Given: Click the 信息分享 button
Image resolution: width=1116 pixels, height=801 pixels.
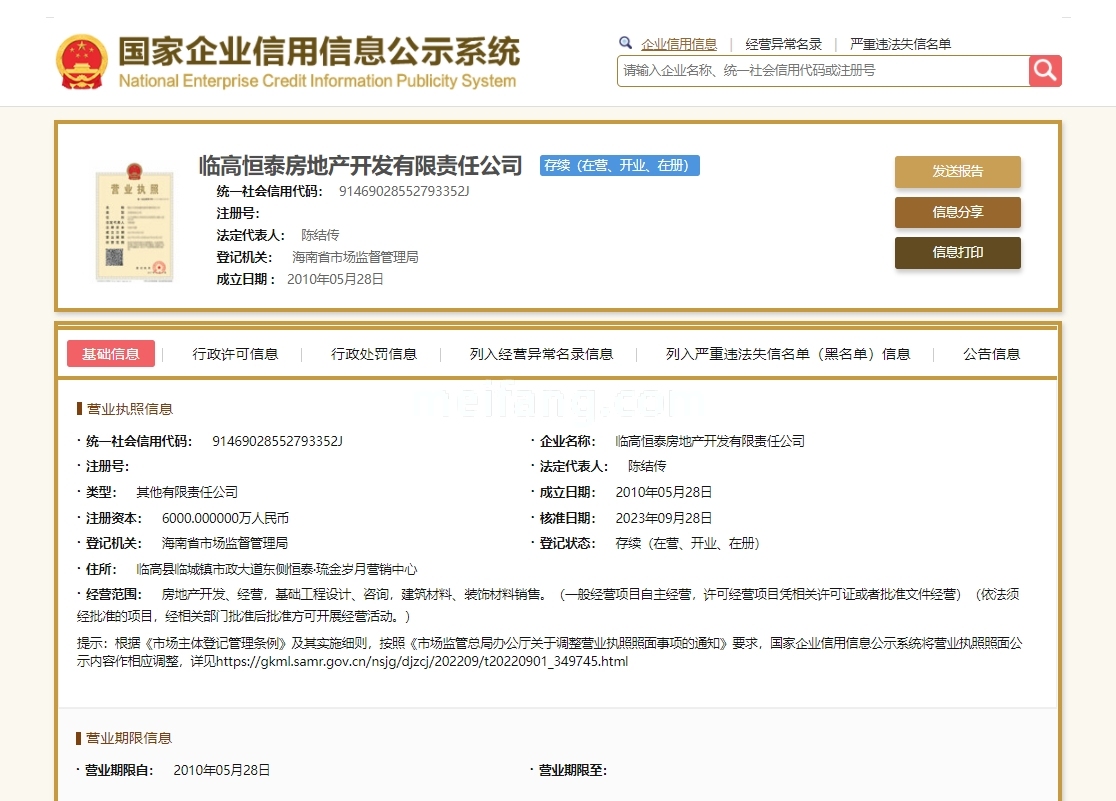Looking at the screenshot, I should [957, 212].
